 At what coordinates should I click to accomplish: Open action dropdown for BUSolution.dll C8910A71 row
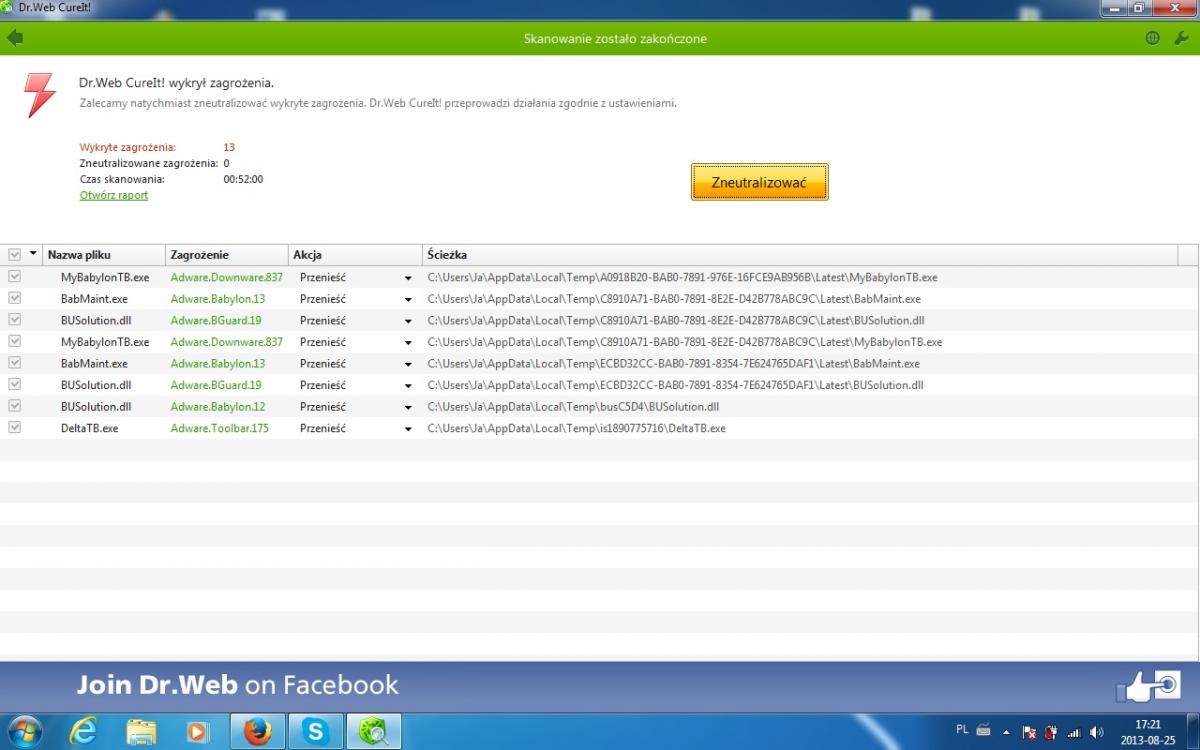click(408, 321)
